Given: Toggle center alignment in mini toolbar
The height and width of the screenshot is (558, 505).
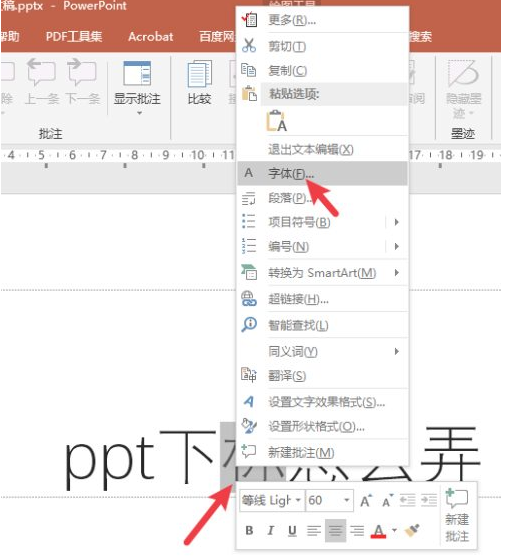Looking at the screenshot, I should click(x=335, y=531).
